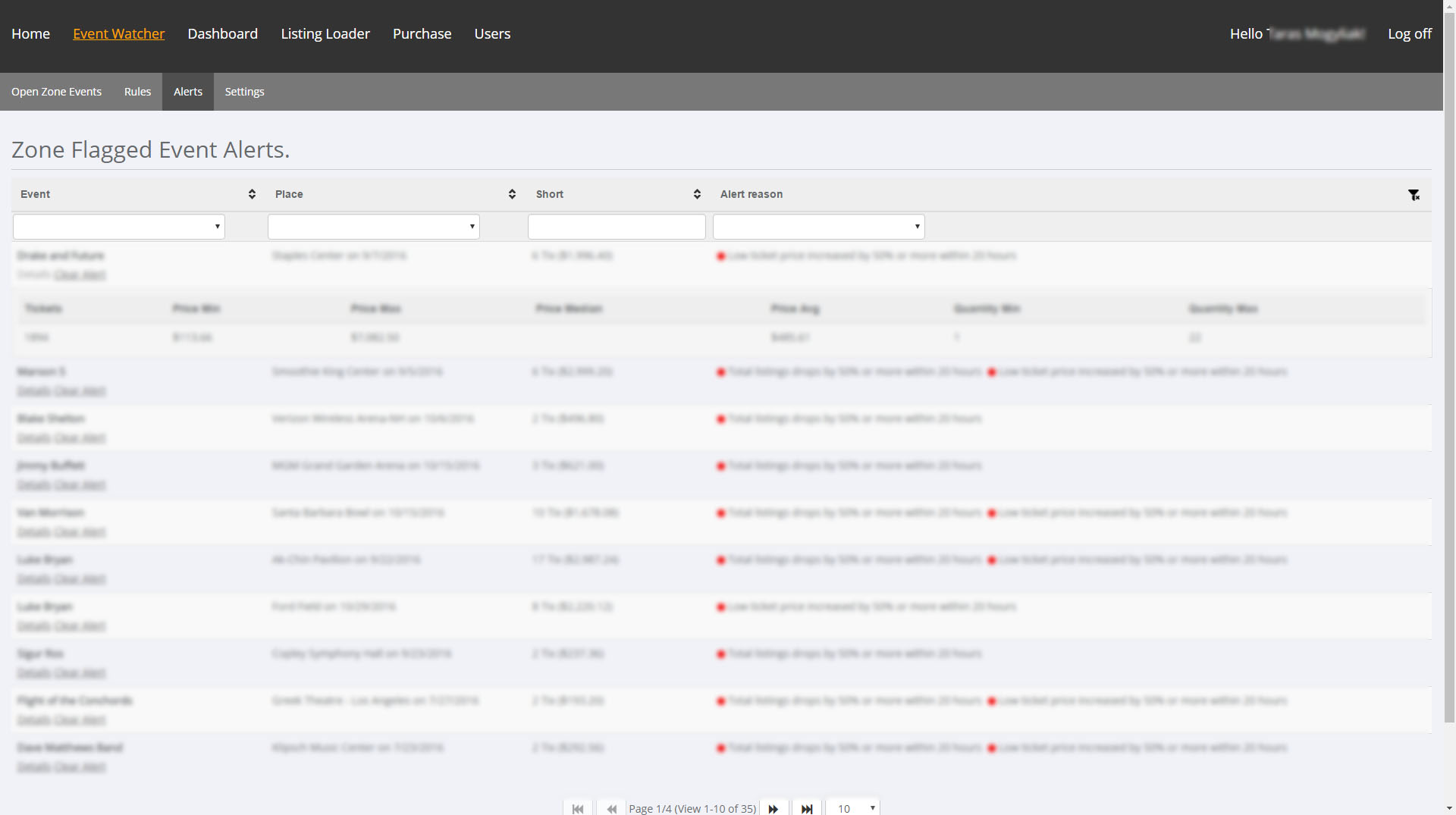Change the page size dropdown from 10
The width and height of the screenshot is (1456, 815).
coord(852,808)
